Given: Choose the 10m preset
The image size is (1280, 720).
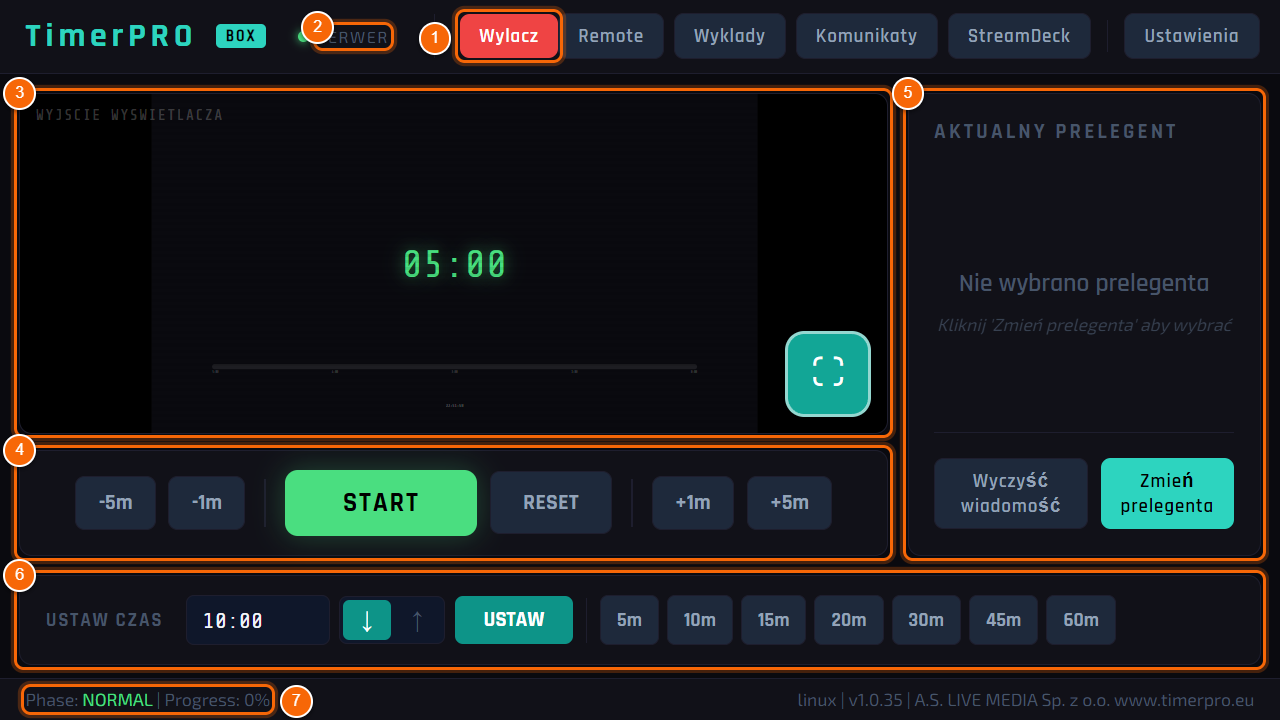Looking at the screenshot, I should pos(700,620).
